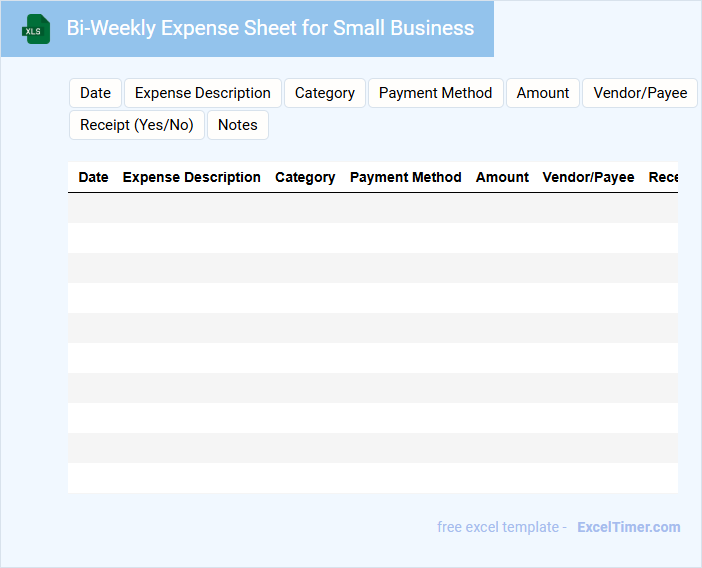Image resolution: width=702 pixels, height=568 pixels.
Task: Click the last empty table row
Action: (372, 478)
